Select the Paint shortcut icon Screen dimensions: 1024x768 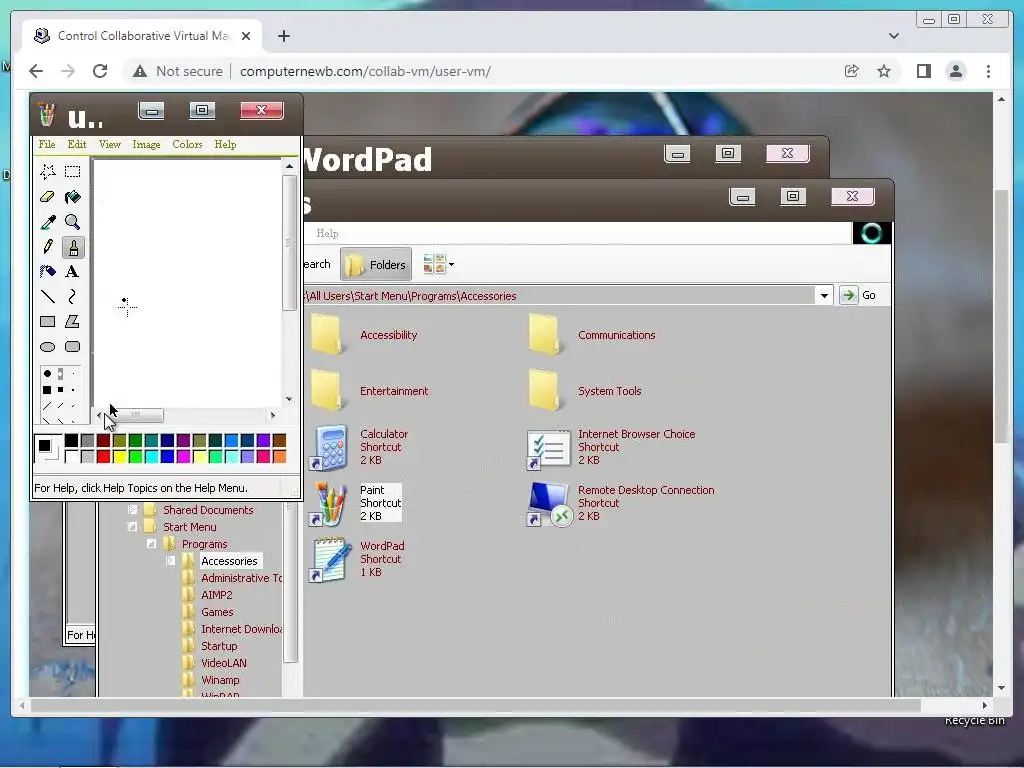pos(328,504)
